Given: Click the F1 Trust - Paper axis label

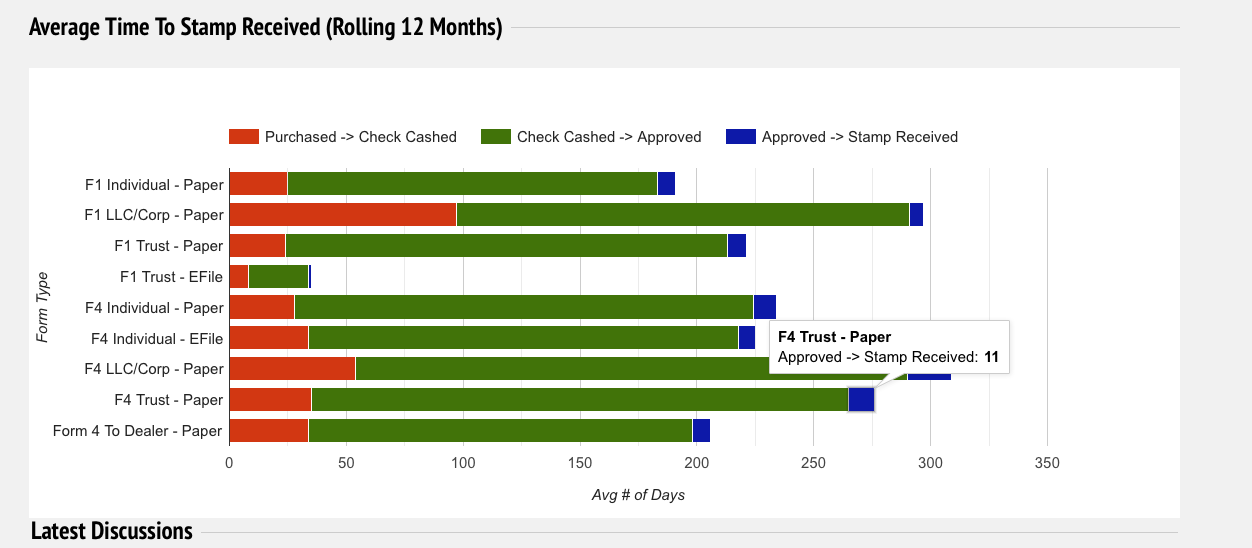Looking at the screenshot, I should pyautogui.click(x=168, y=246).
